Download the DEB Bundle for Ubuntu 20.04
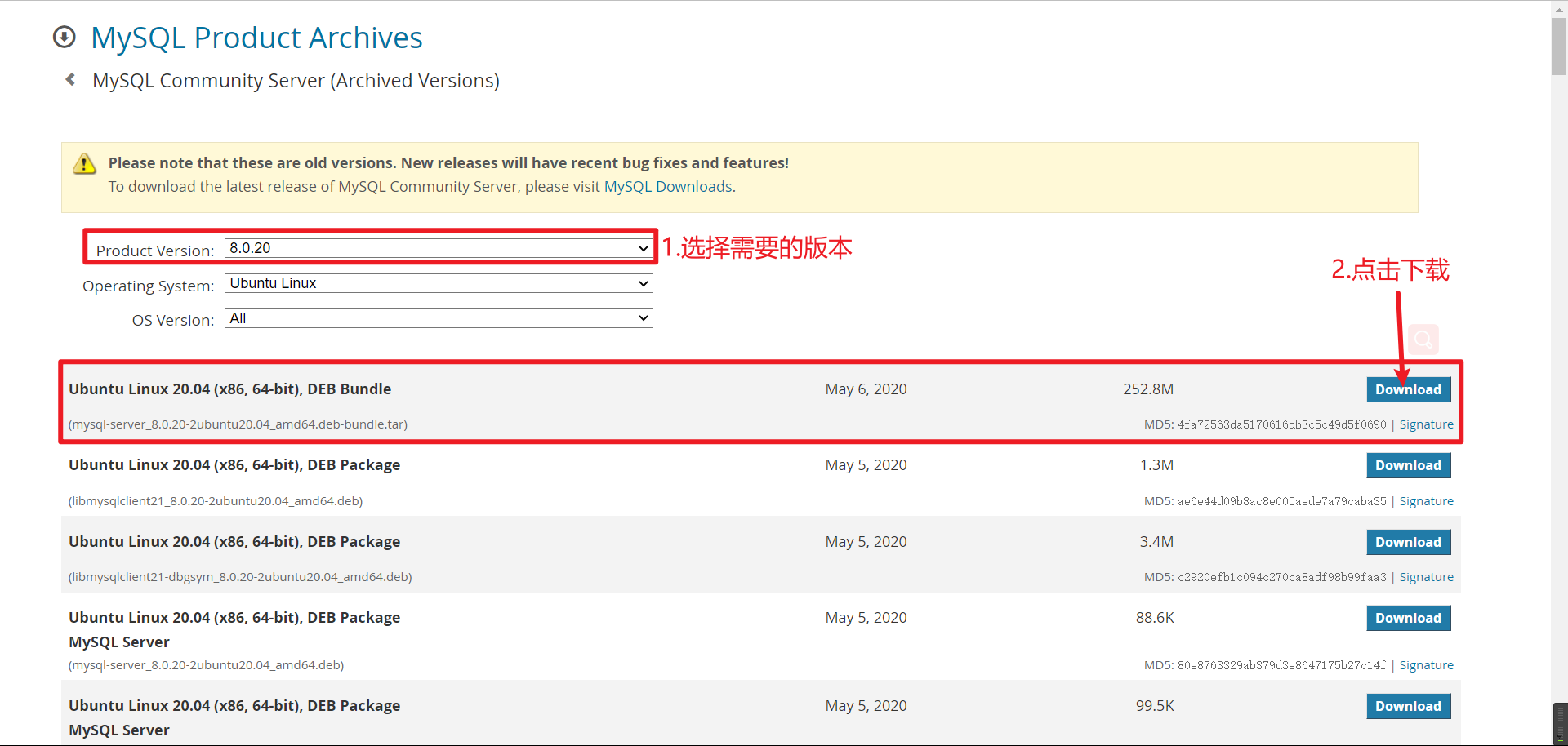 click(x=1409, y=389)
